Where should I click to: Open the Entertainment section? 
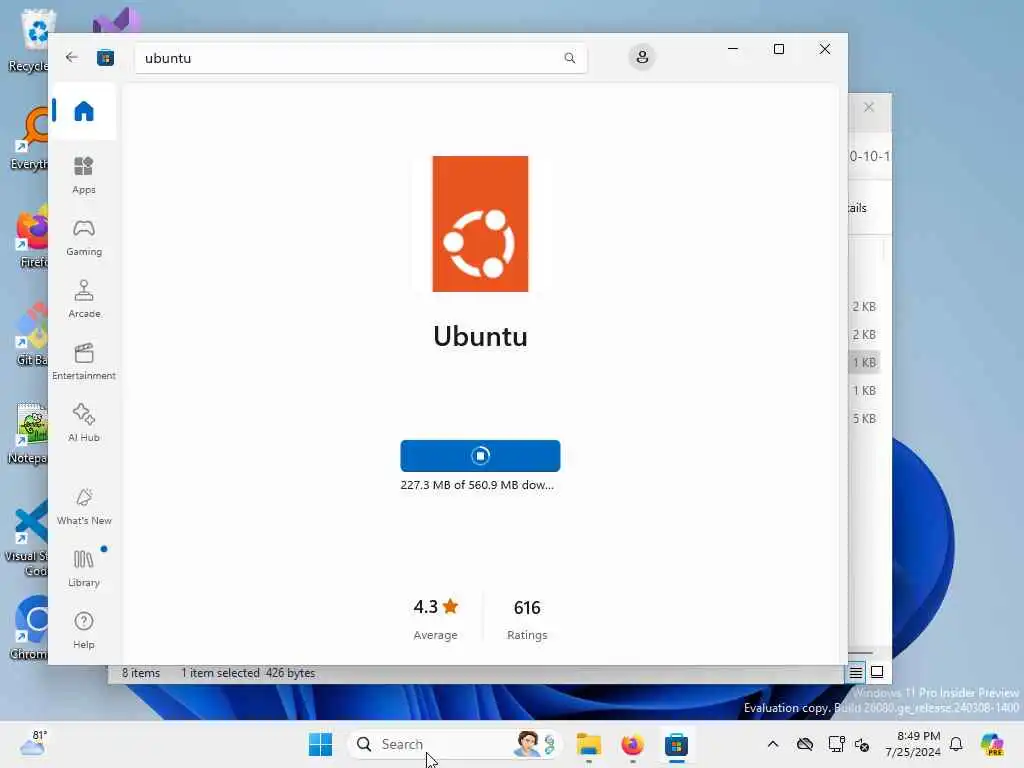pyautogui.click(x=84, y=361)
